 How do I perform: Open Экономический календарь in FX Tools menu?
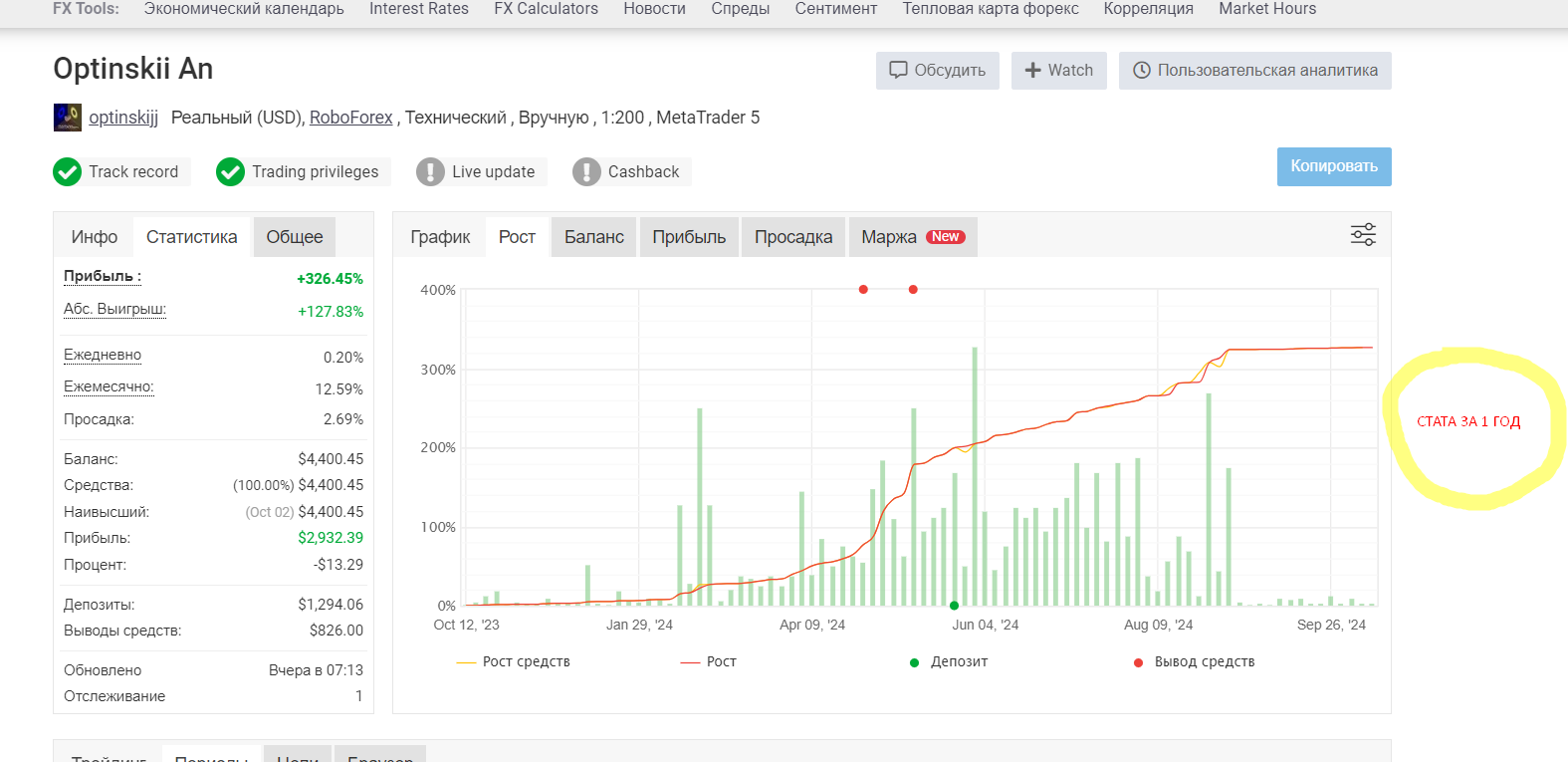(244, 9)
